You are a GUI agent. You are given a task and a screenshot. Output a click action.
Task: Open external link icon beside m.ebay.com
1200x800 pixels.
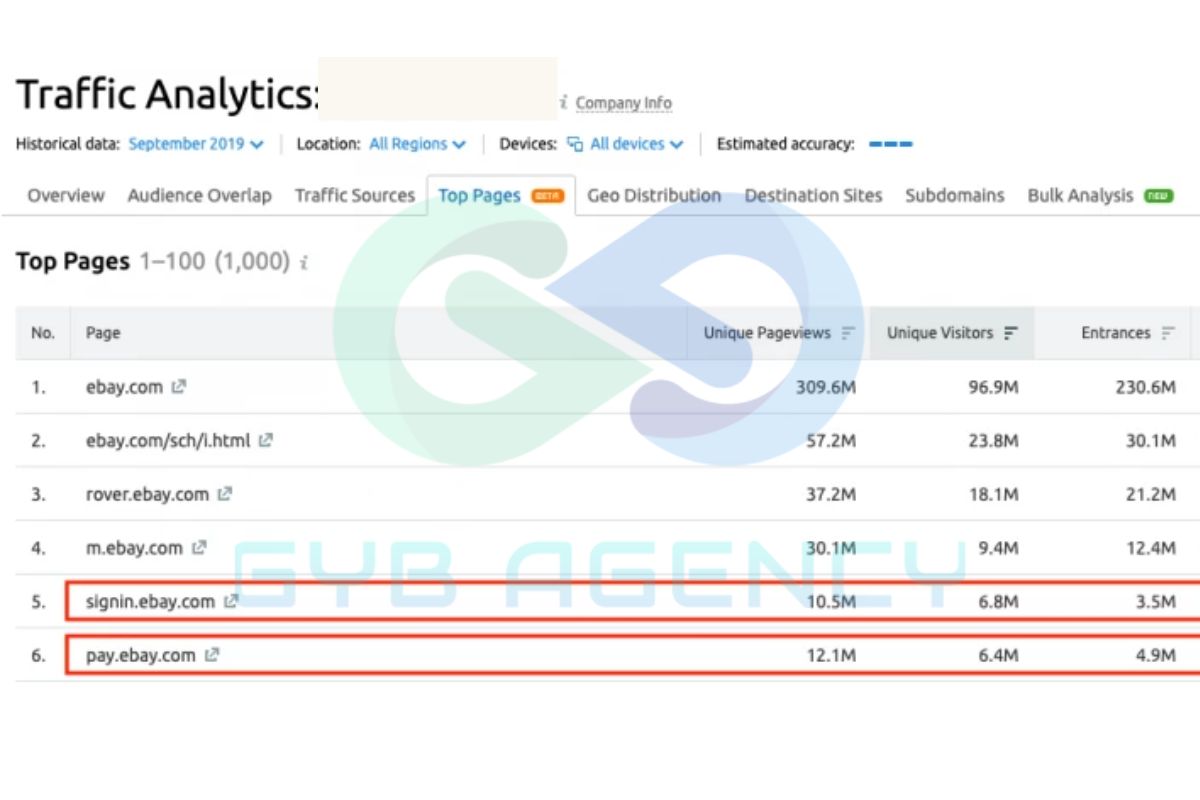pyautogui.click(x=199, y=547)
